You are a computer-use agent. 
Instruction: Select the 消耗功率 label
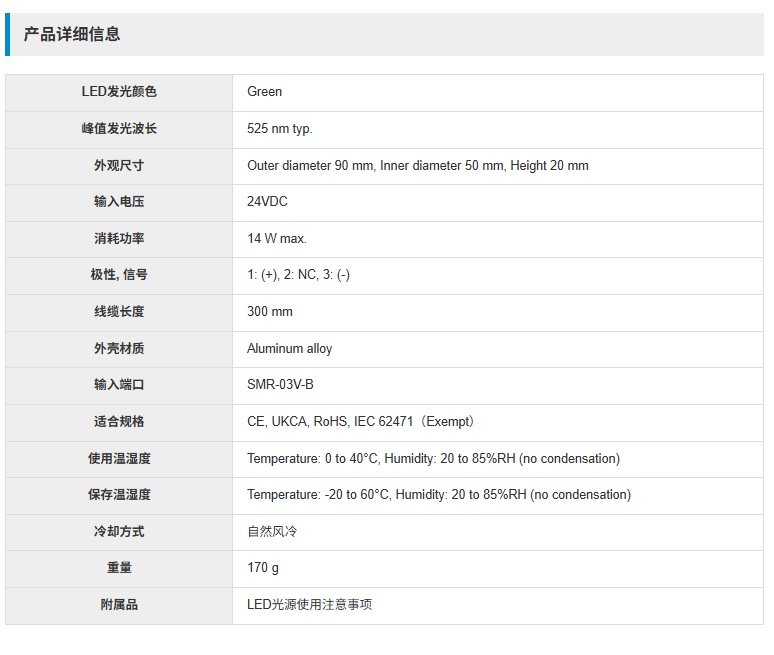119,239
